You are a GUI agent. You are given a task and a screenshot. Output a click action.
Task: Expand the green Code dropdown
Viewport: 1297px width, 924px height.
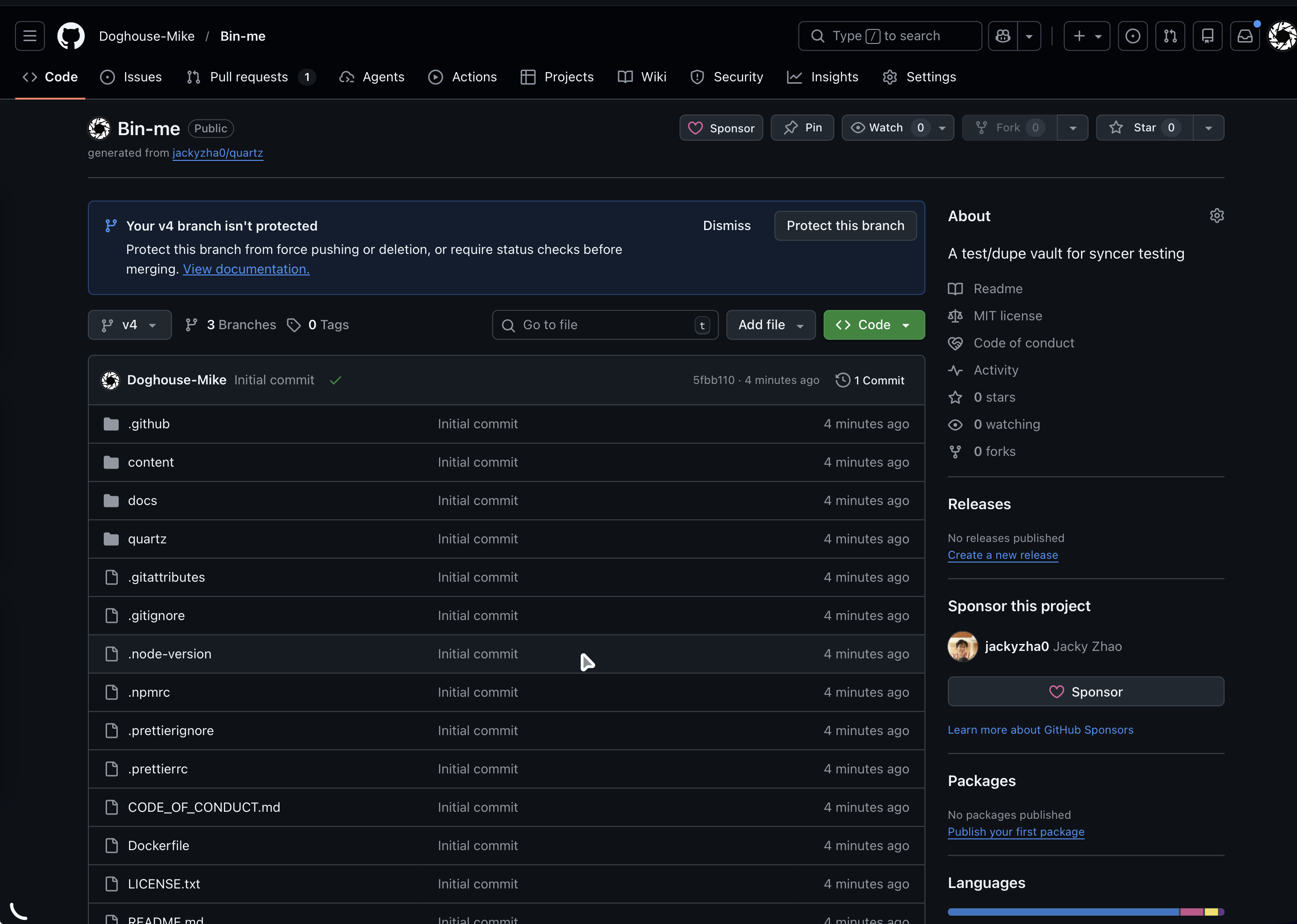[873, 325]
